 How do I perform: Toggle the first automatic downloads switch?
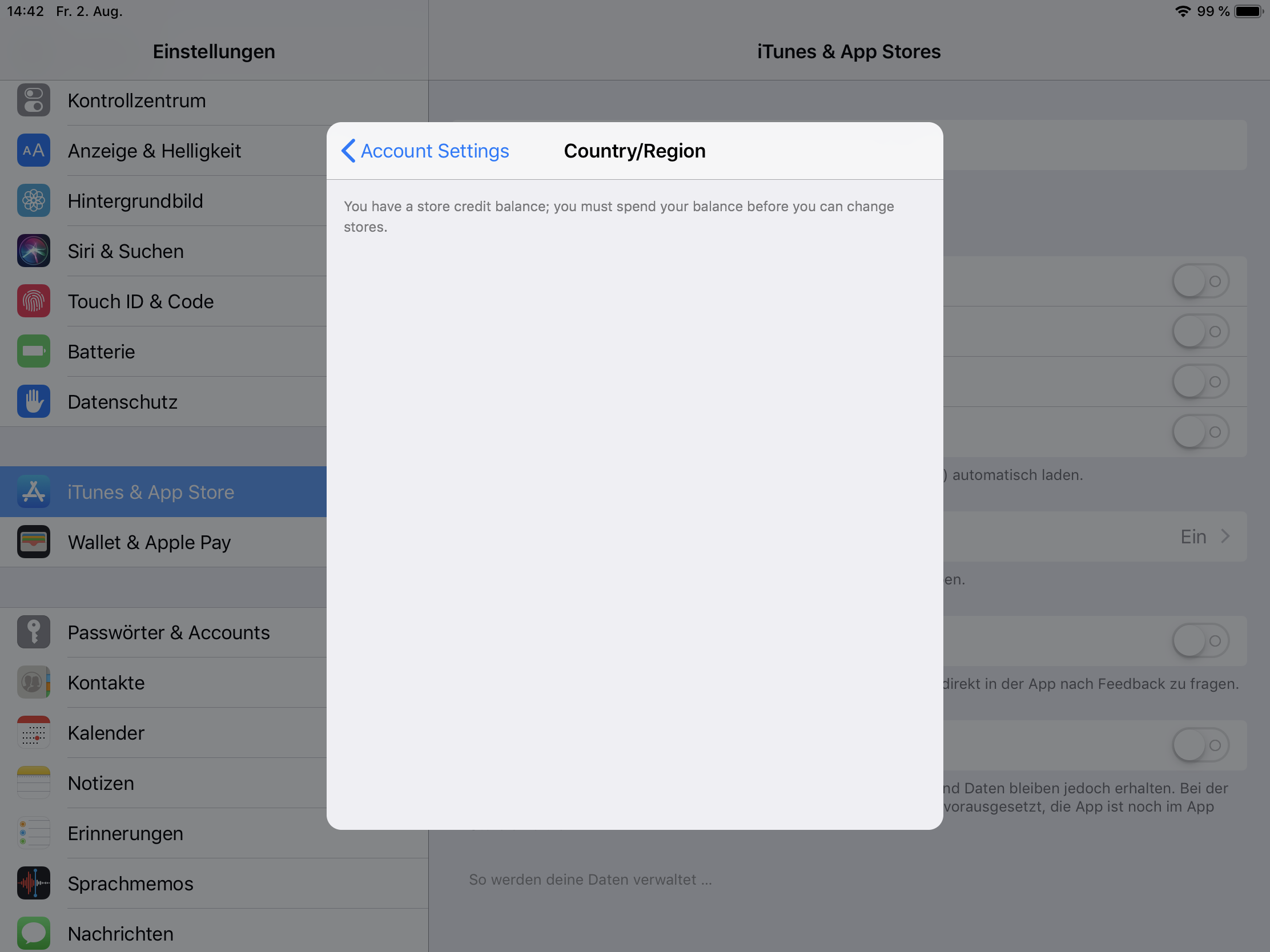pyautogui.click(x=1200, y=281)
